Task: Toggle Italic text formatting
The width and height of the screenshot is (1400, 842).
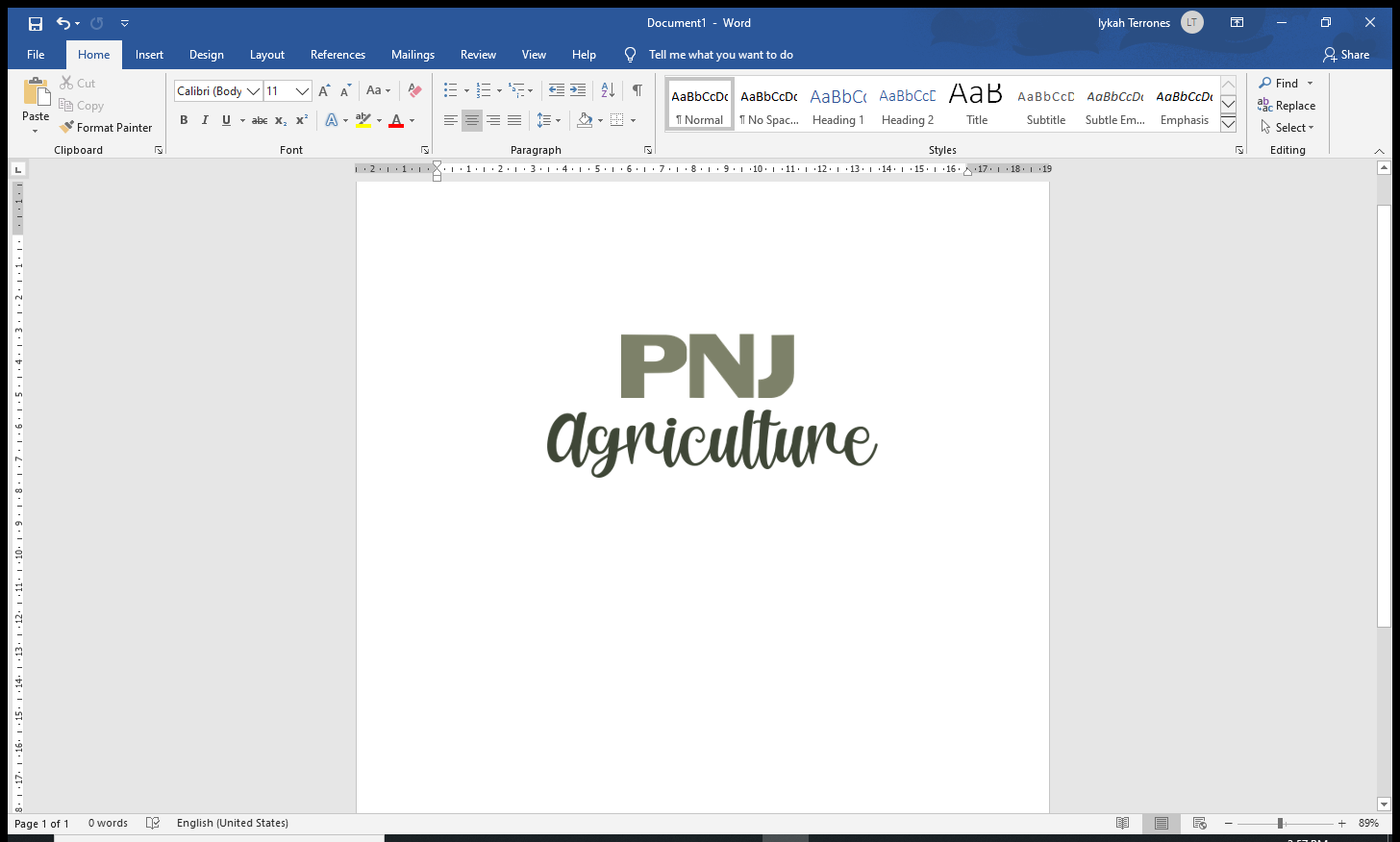Action: click(205, 120)
